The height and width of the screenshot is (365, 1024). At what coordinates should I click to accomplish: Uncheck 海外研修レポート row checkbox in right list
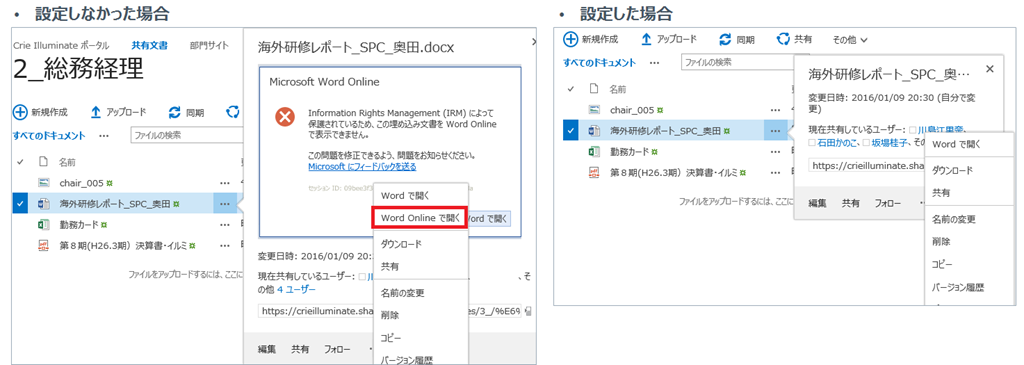tap(570, 131)
